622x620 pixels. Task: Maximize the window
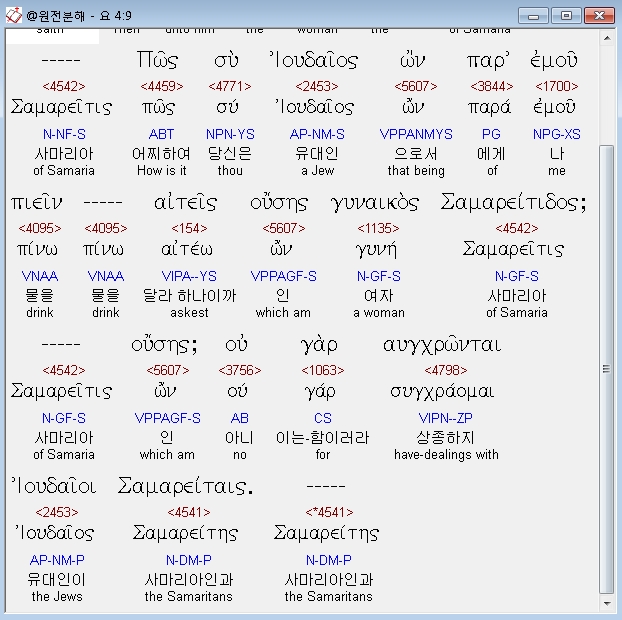(566, 16)
